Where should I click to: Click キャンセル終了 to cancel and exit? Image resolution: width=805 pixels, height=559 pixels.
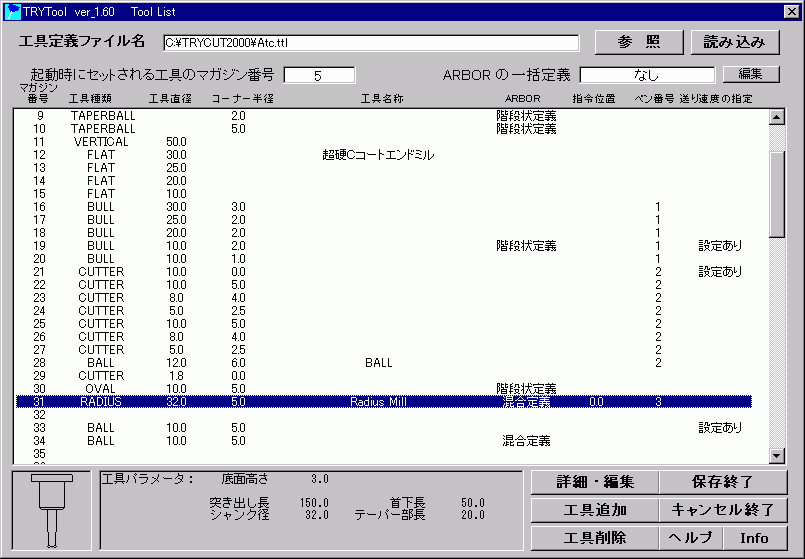722,510
